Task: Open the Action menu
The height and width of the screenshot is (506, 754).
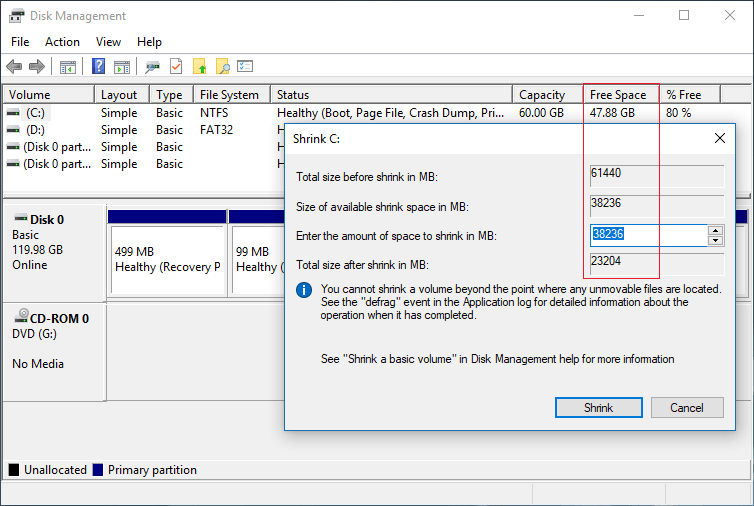Action: tap(62, 42)
